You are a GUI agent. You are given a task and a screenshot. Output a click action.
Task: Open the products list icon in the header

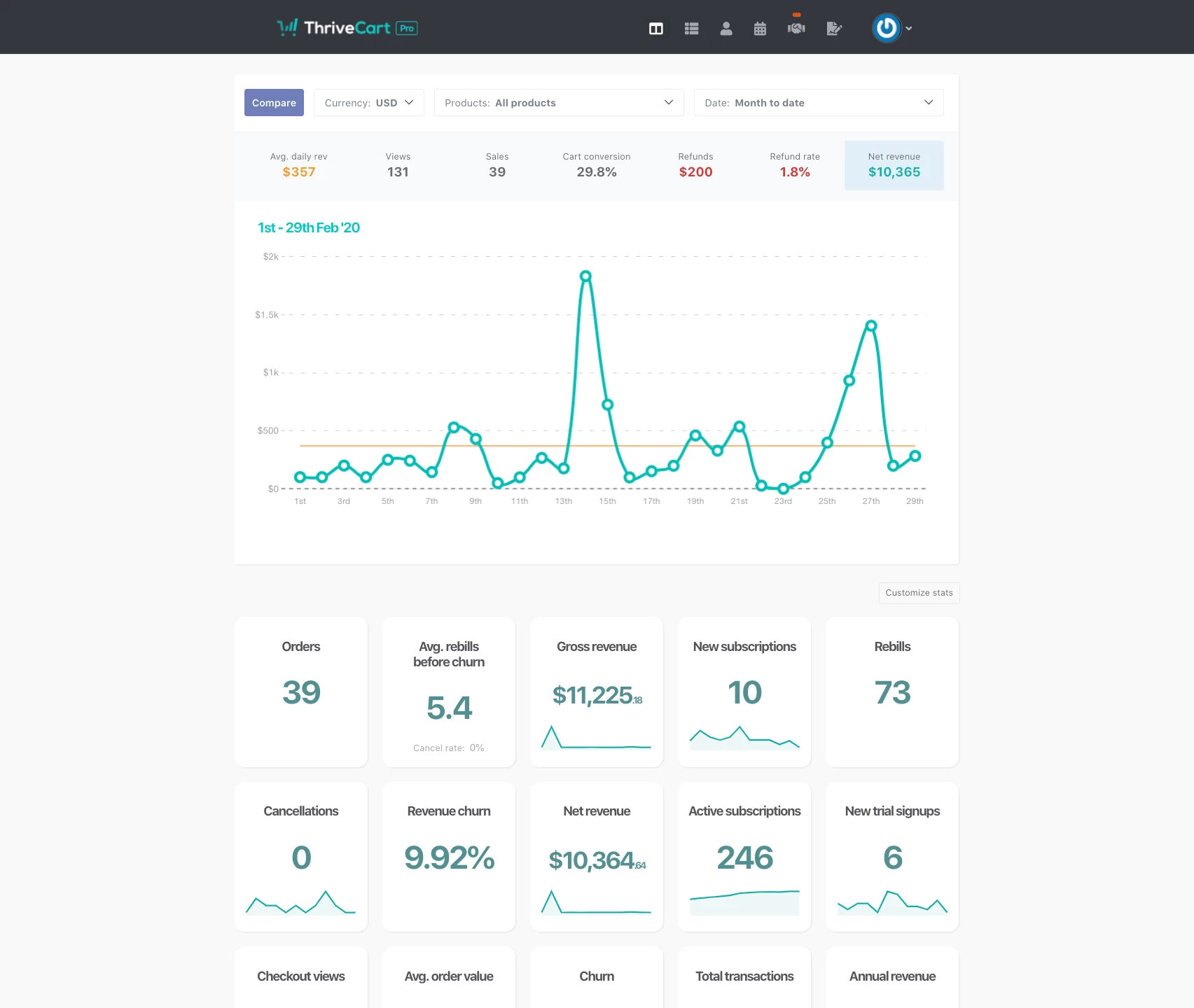(691, 29)
